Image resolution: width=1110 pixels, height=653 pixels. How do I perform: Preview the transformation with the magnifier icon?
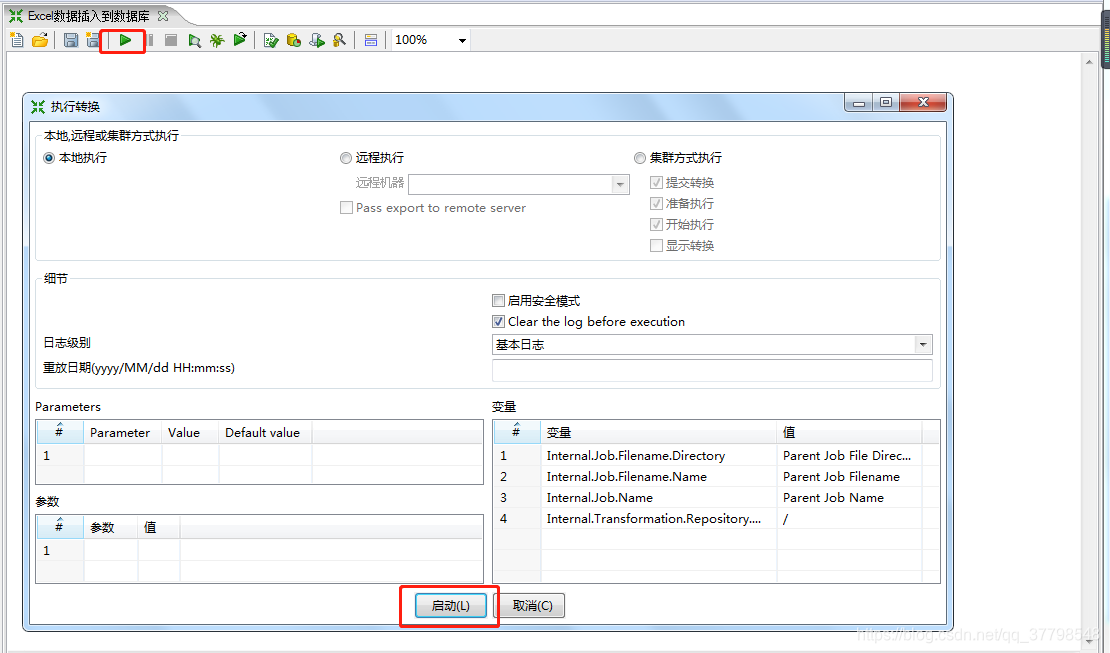194,40
